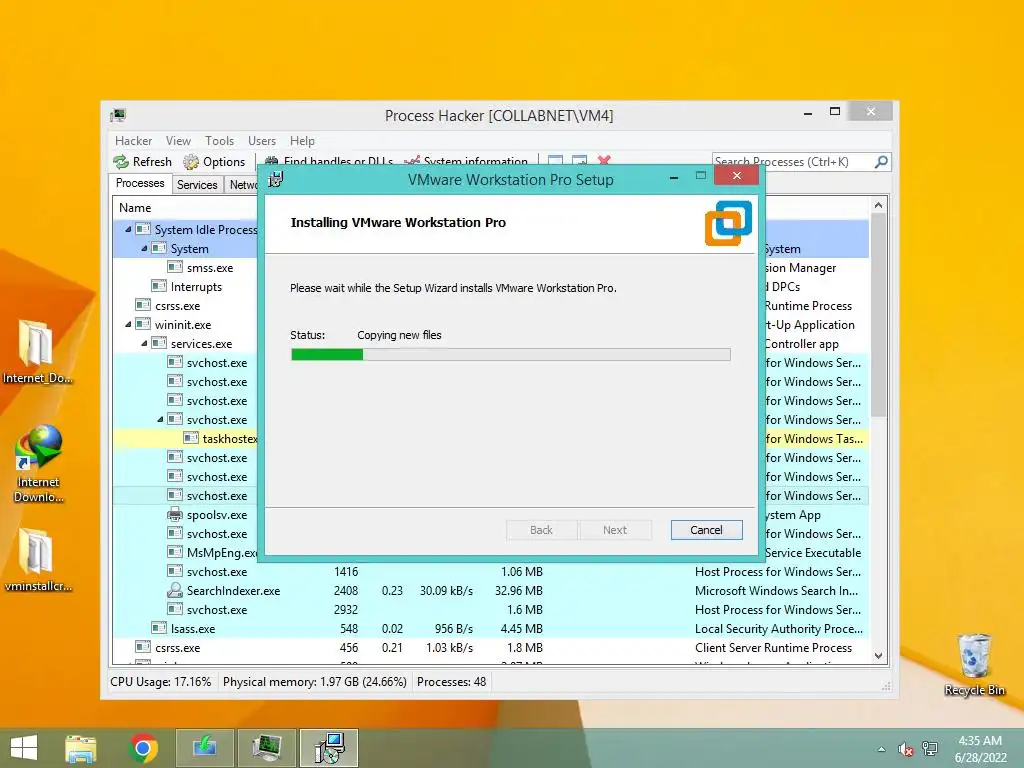The width and height of the screenshot is (1024, 768).
Task: Collapse the System Idle Process tree node
Action: pyautogui.click(x=128, y=229)
